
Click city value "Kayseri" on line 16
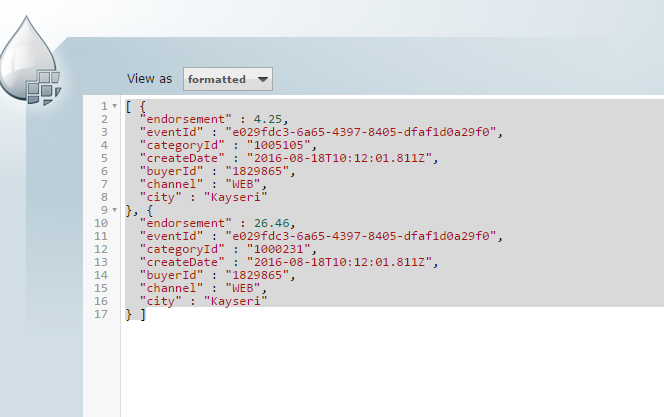click(x=235, y=301)
